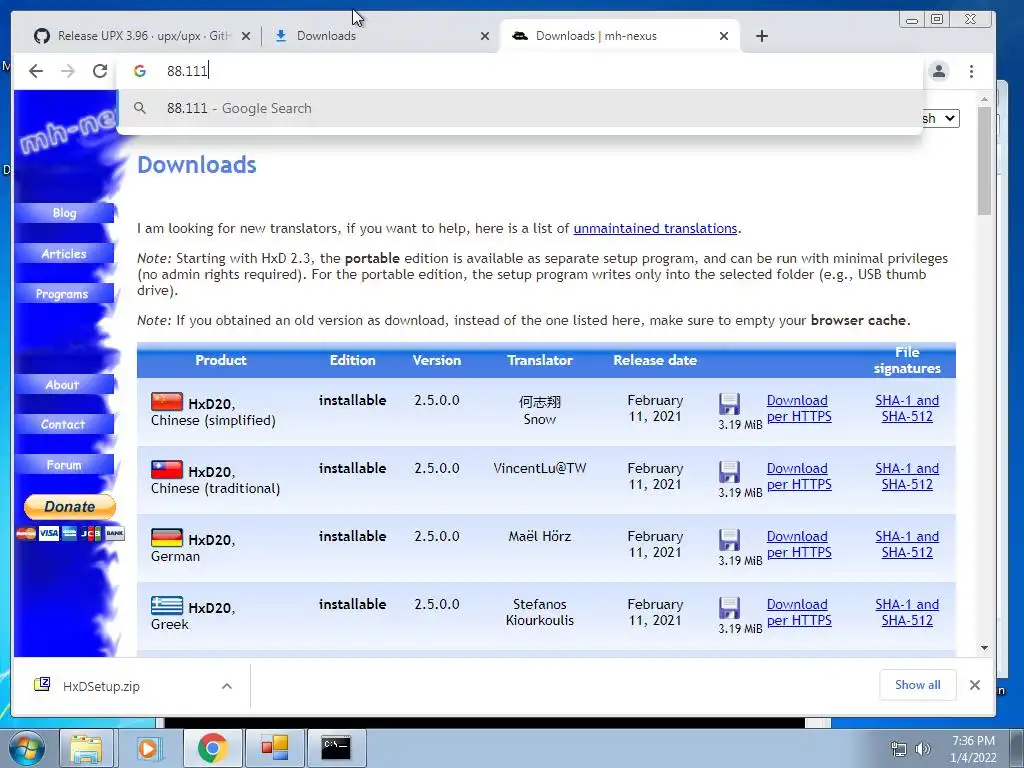This screenshot has width=1024, height=768.
Task: Open SHA-1 and SHA-512 for Chinese traditional
Action: pyautogui.click(x=906, y=476)
